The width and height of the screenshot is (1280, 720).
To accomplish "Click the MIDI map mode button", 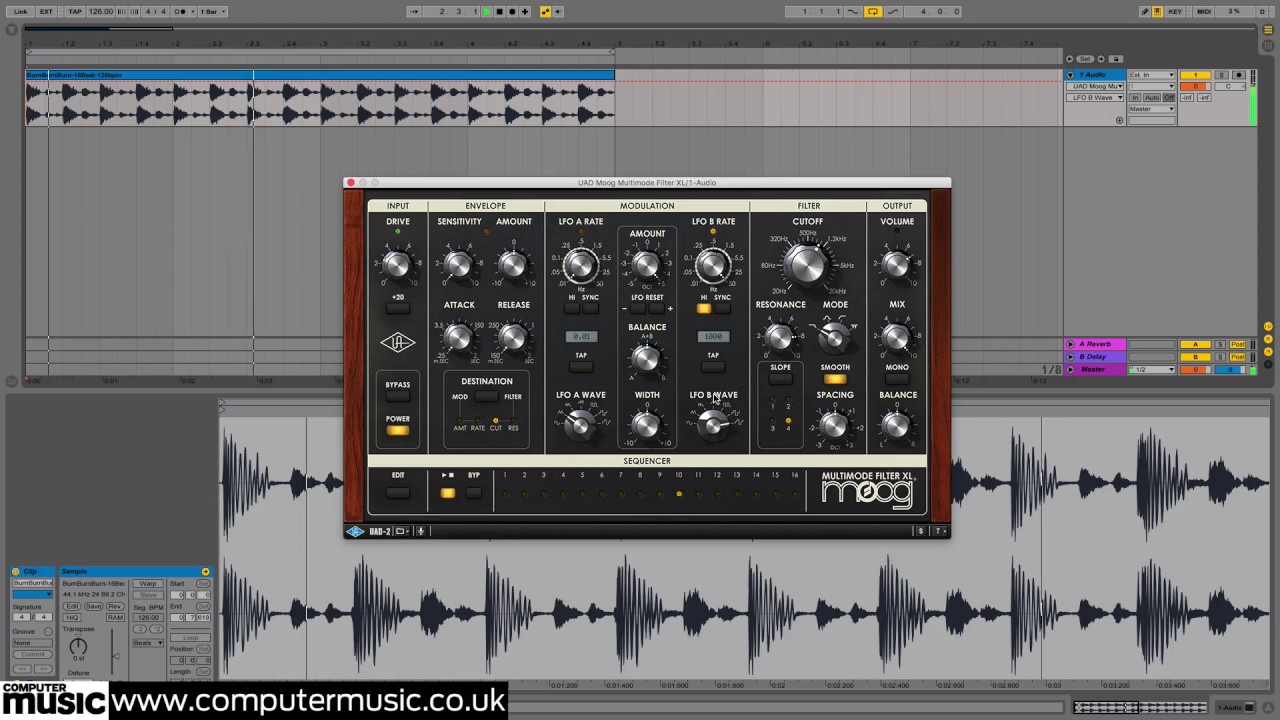I will [x=1204, y=12].
